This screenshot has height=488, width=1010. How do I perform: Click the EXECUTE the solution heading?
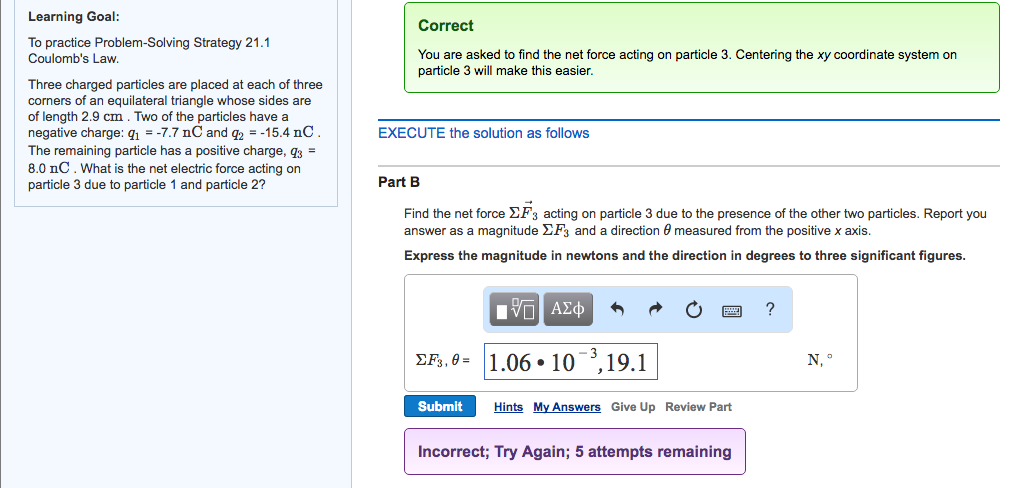coord(484,133)
